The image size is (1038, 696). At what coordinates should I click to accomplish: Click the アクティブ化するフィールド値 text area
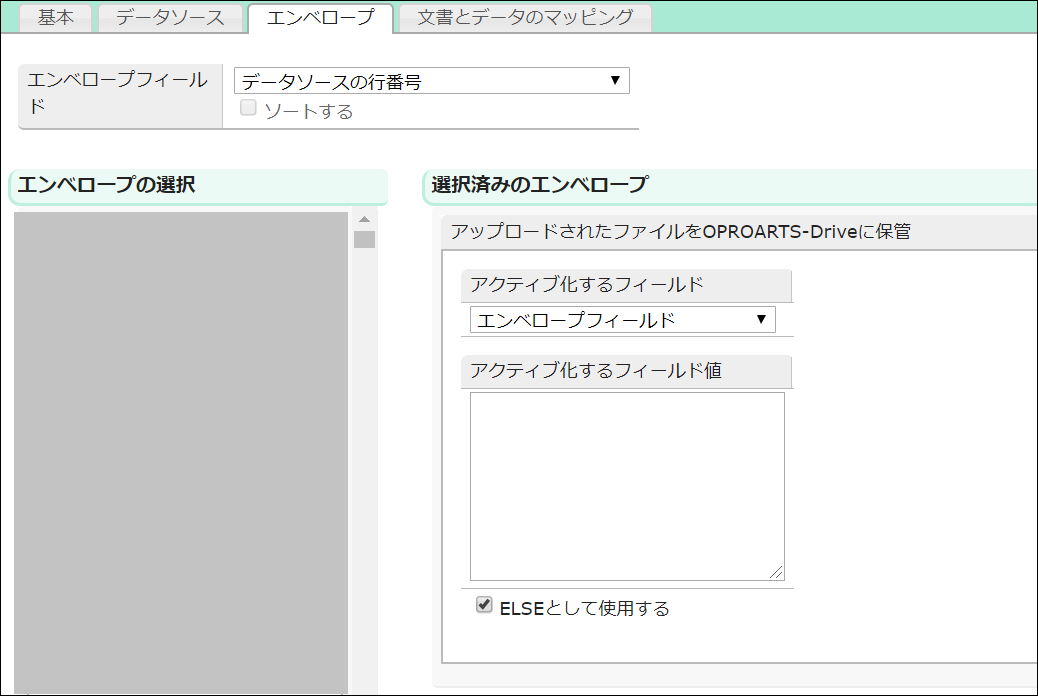tap(627, 485)
